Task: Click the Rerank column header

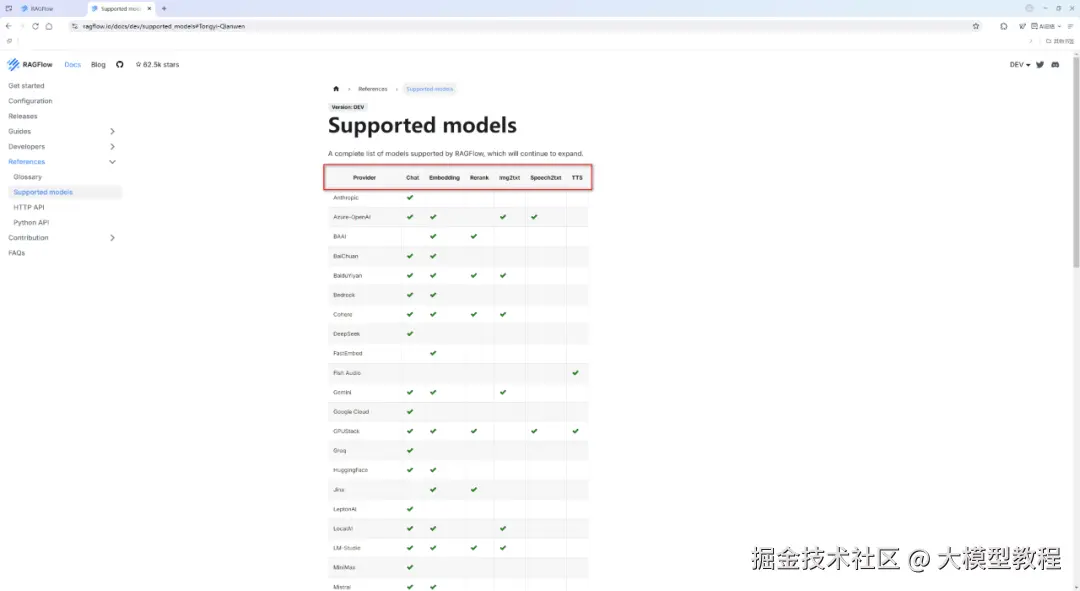Action: point(479,178)
